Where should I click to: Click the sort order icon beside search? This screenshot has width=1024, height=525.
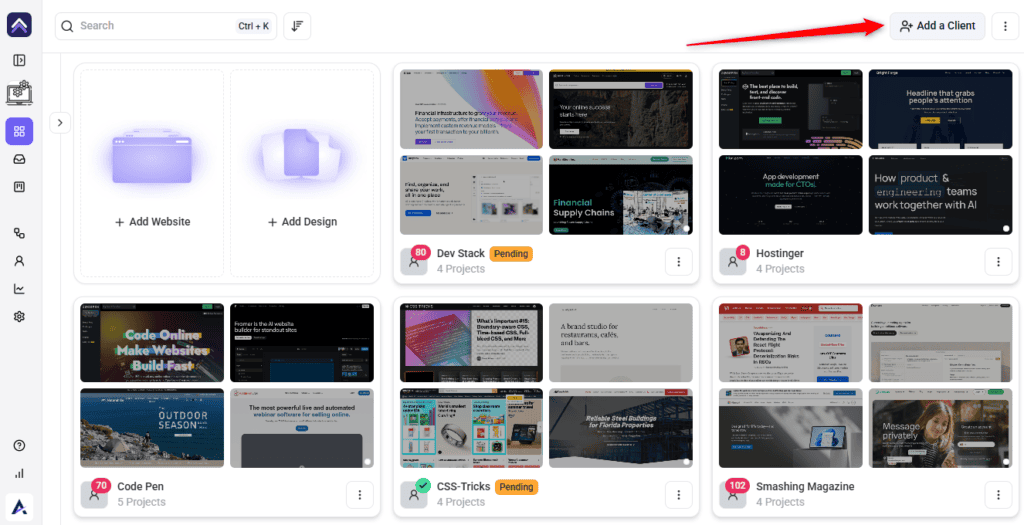pyautogui.click(x=297, y=26)
